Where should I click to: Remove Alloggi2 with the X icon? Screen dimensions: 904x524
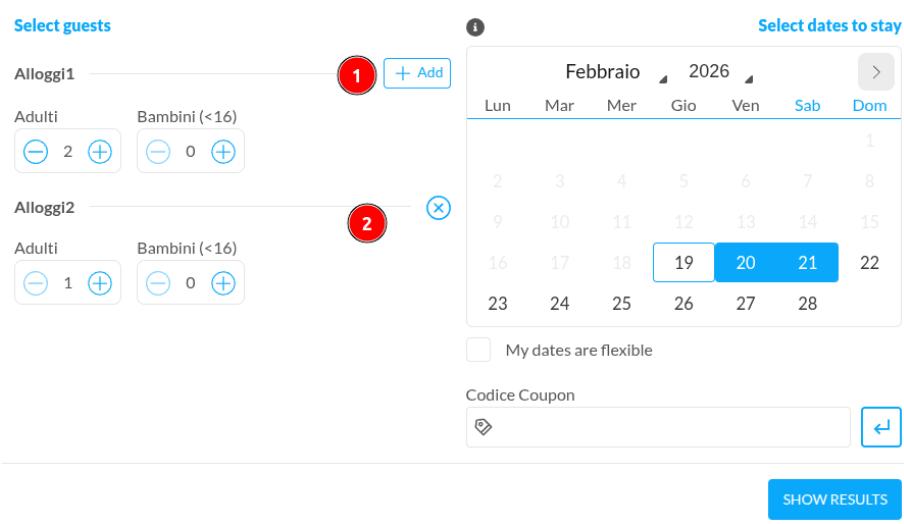438,207
